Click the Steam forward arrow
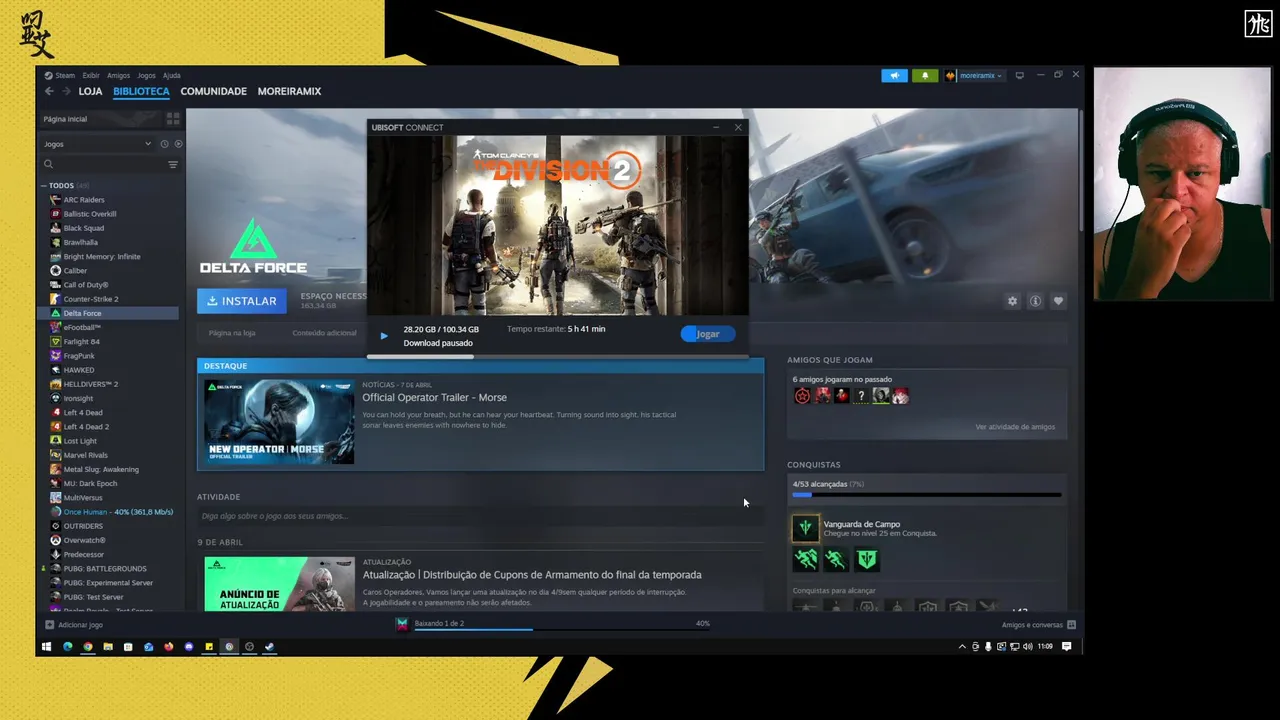 (x=66, y=91)
